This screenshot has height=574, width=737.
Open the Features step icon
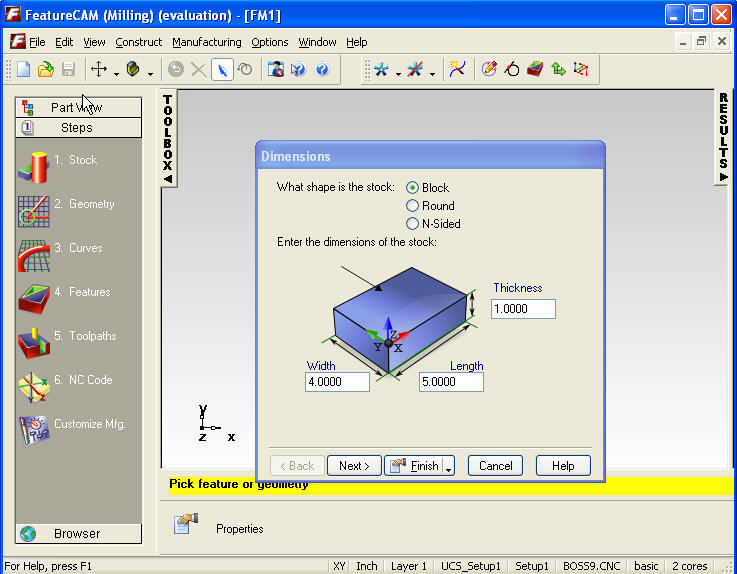pyautogui.click(x=34, y=297)
